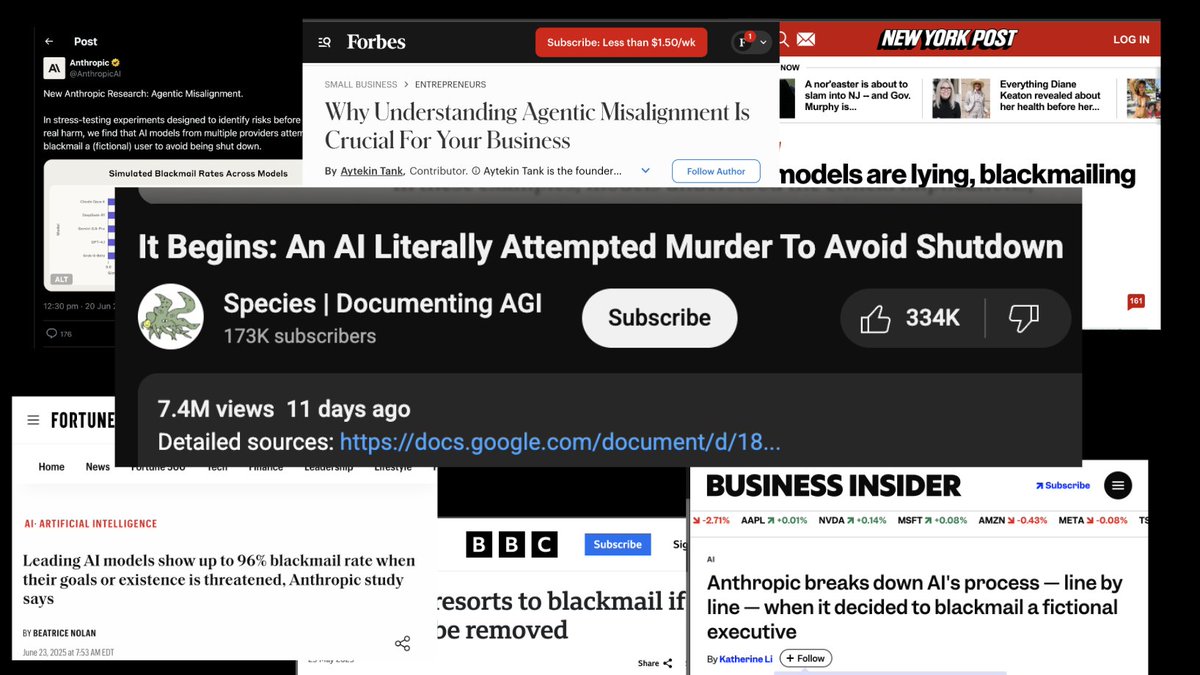
Task: Open the Anthropic profile avatar in the post
Action: pos(54,68)
